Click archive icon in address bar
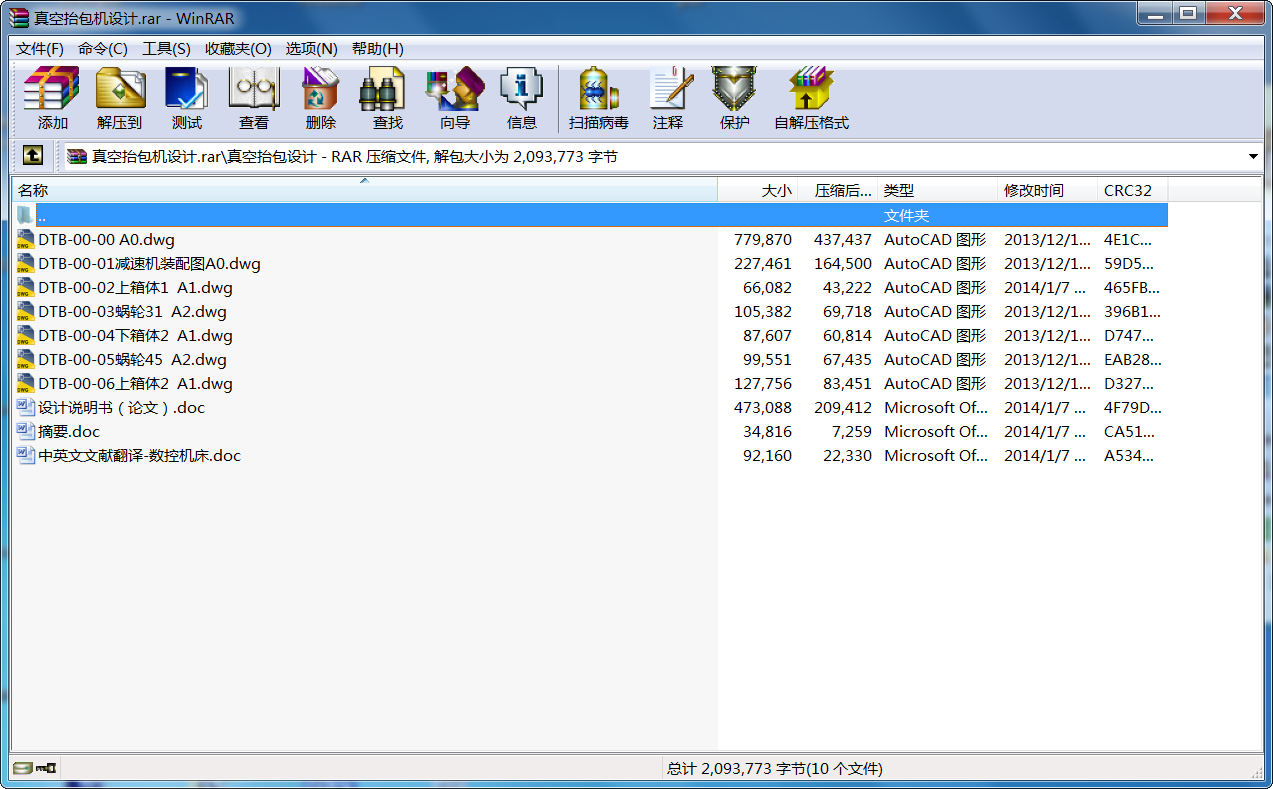 77,156
